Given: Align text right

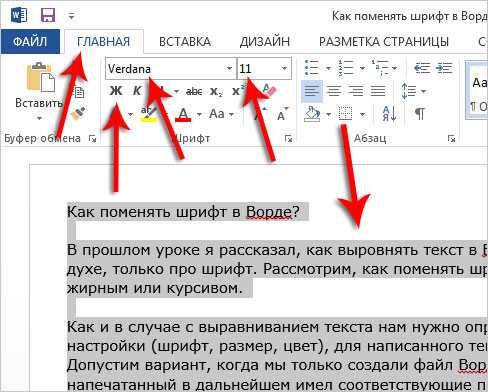Looking at the screenshot, I should tap(356, 91).
